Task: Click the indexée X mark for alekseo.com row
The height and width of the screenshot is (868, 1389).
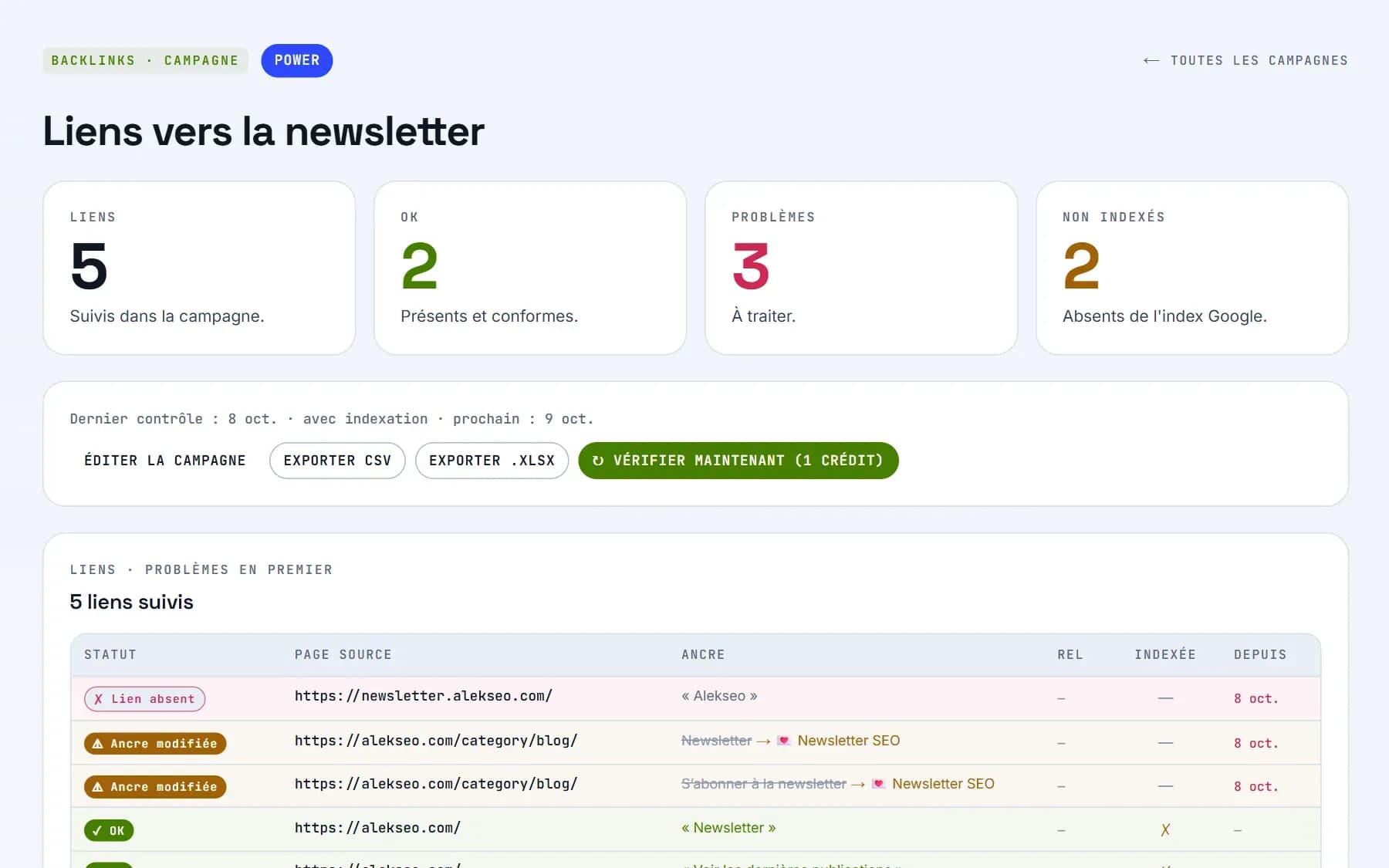Action: coord(1165,830)
